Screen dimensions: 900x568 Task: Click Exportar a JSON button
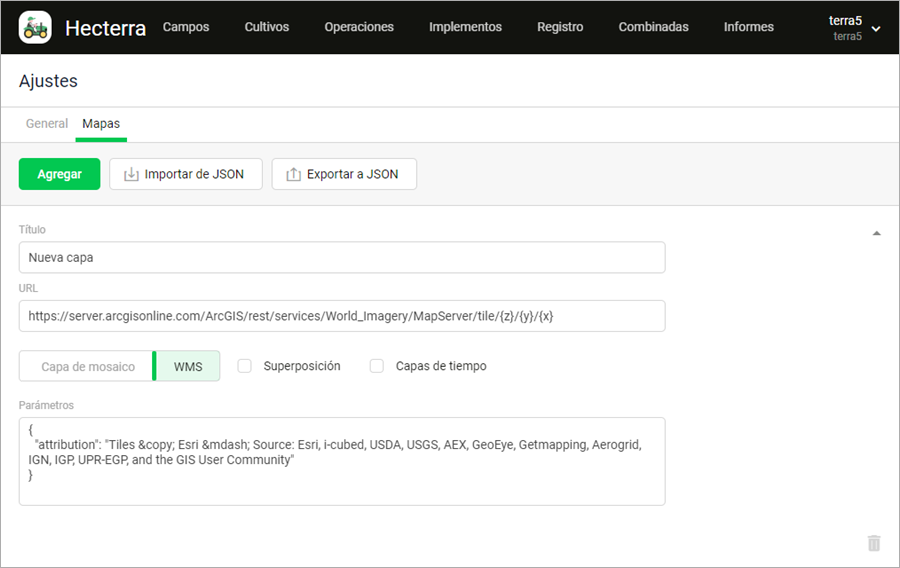pyautogui.click(x=344, y=174)
